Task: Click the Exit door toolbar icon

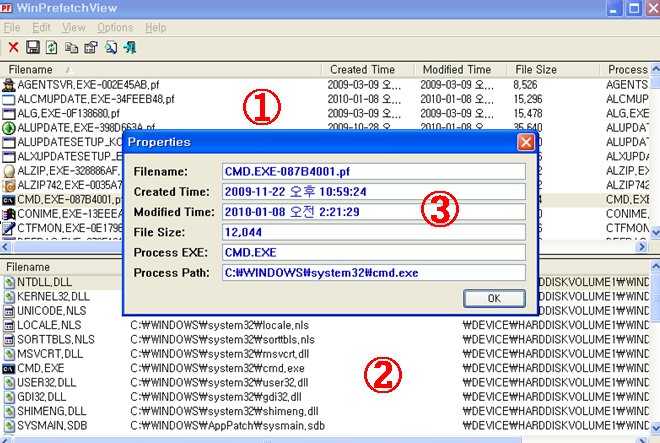Action: pos(130,48)
